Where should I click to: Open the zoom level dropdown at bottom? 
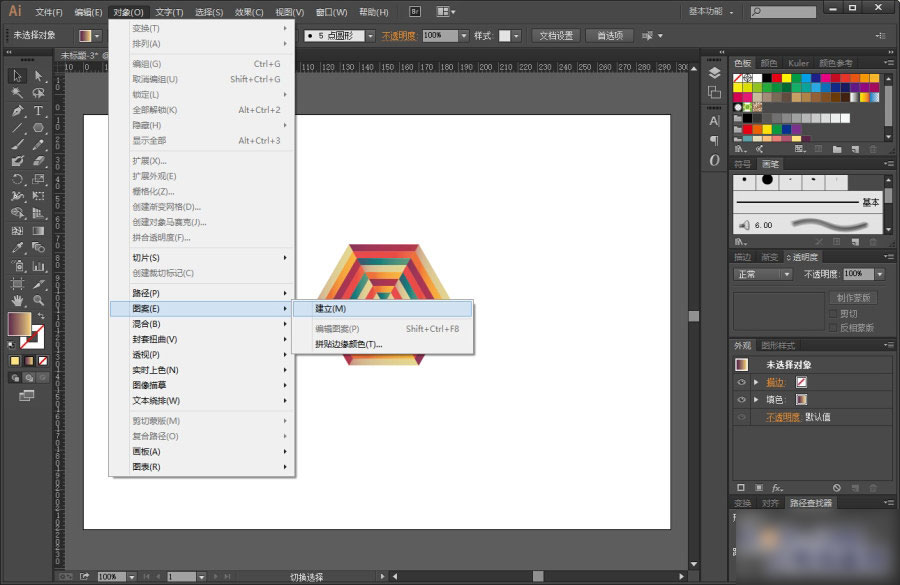(132, 576)
